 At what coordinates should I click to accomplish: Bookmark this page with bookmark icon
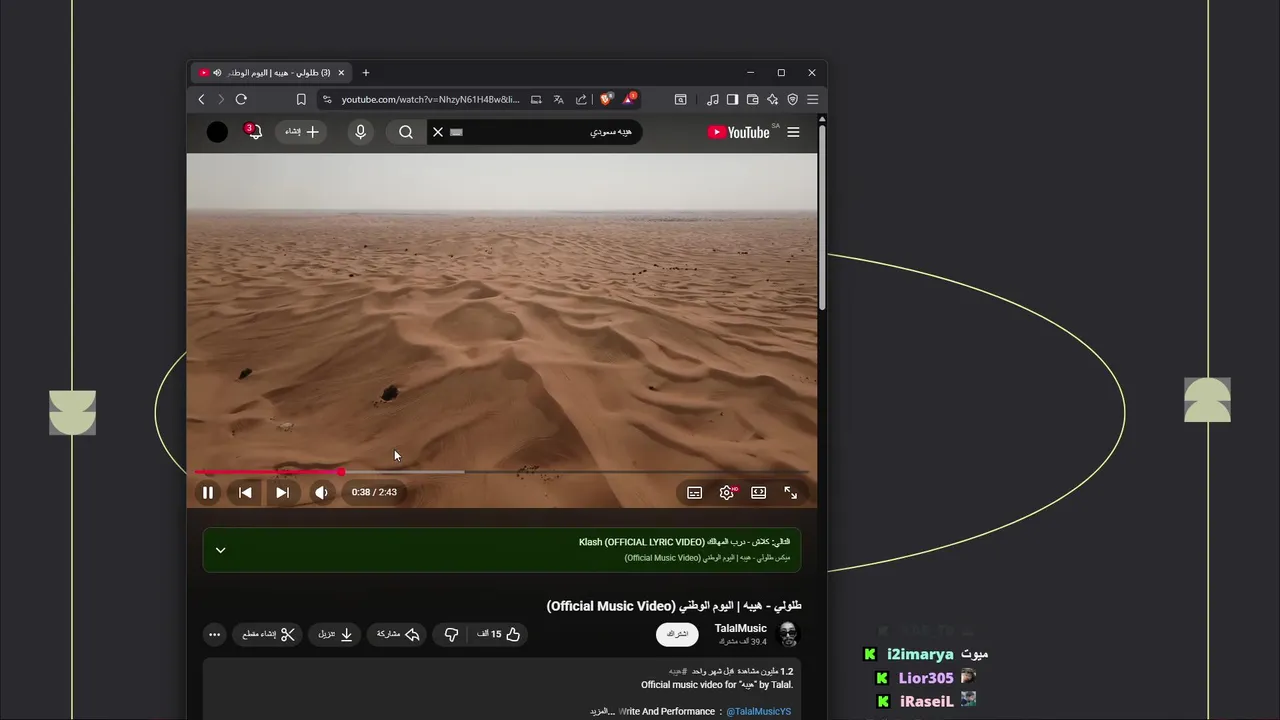pyautogui.click(x=301, y=99)
